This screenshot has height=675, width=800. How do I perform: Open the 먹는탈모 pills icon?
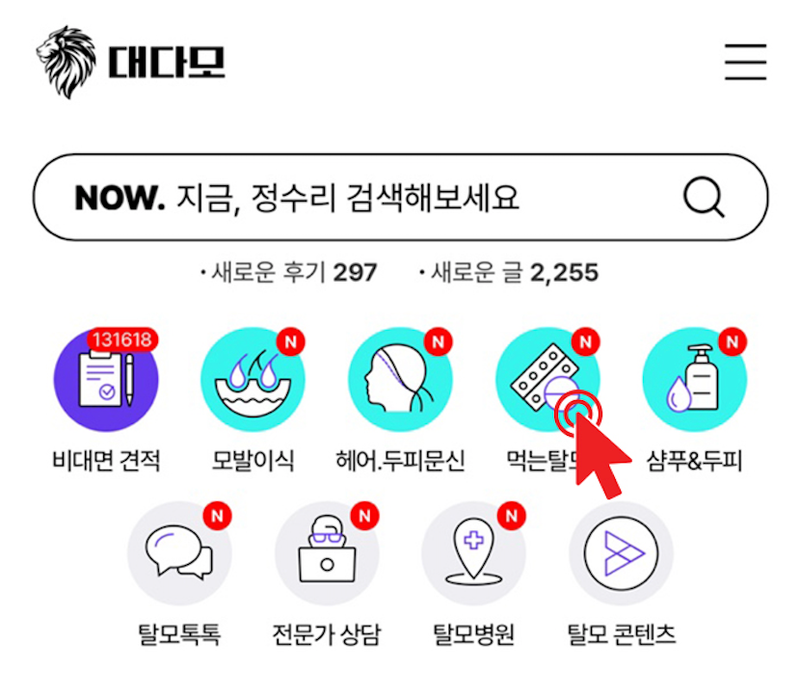tap(547, 380)
